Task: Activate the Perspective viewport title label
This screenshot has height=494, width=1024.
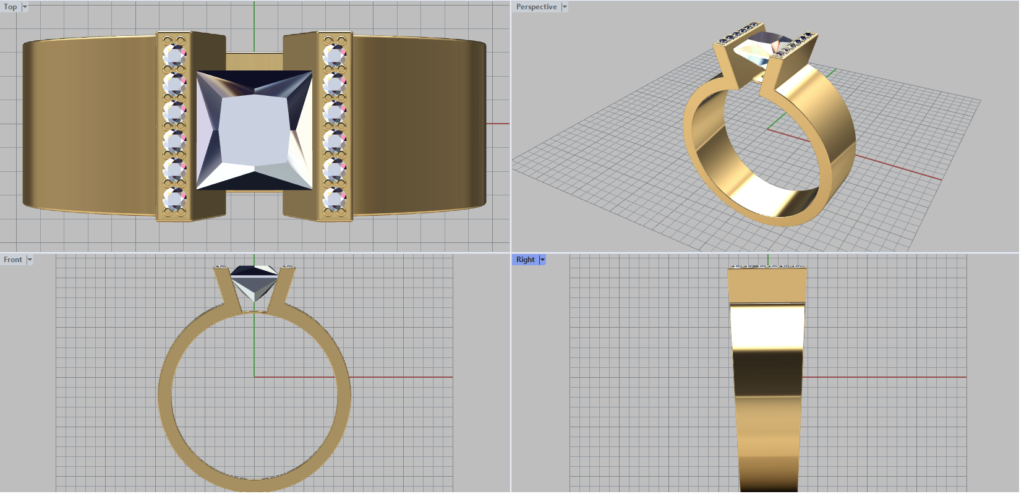Action: 536,6
